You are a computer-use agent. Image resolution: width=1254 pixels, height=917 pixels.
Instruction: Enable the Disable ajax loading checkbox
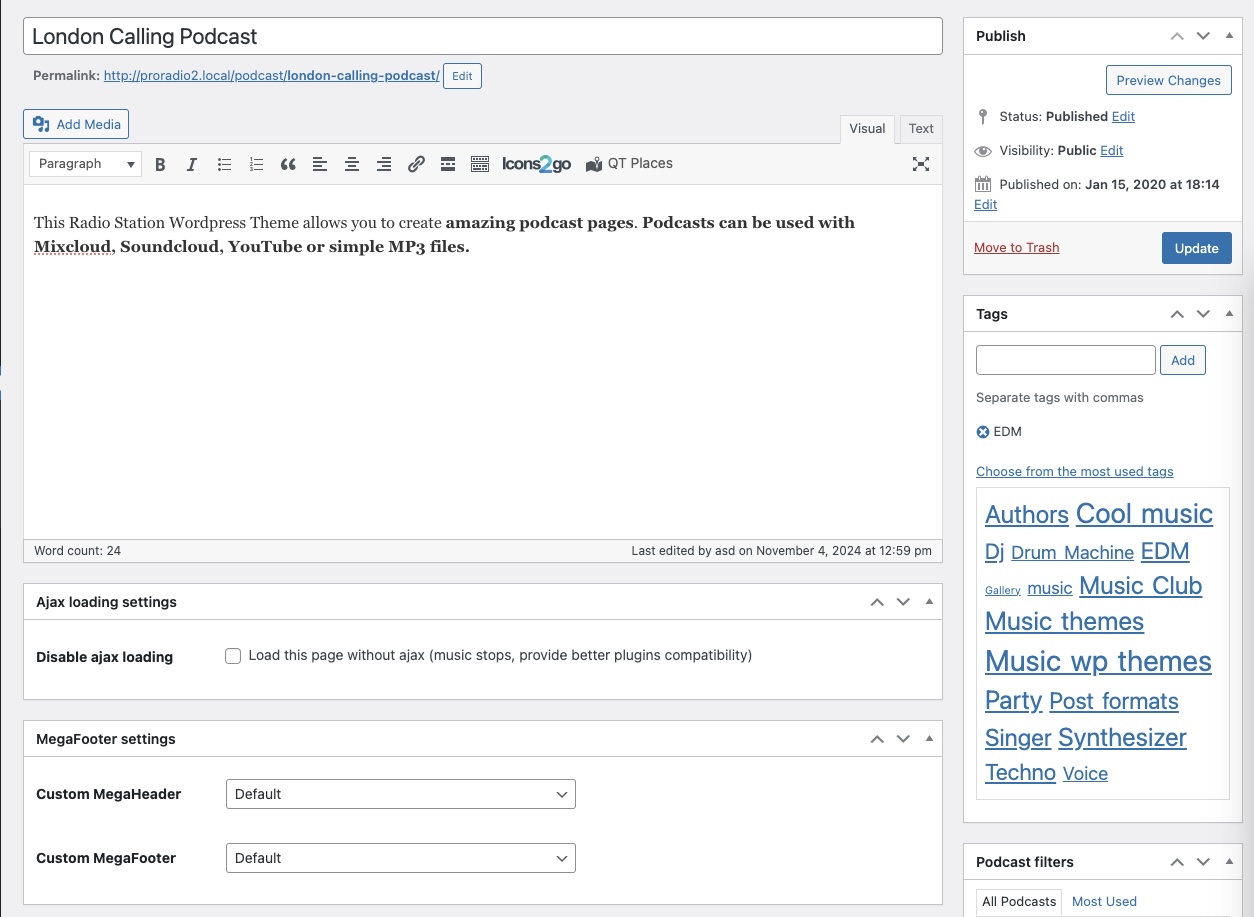[x=233, y=656]
